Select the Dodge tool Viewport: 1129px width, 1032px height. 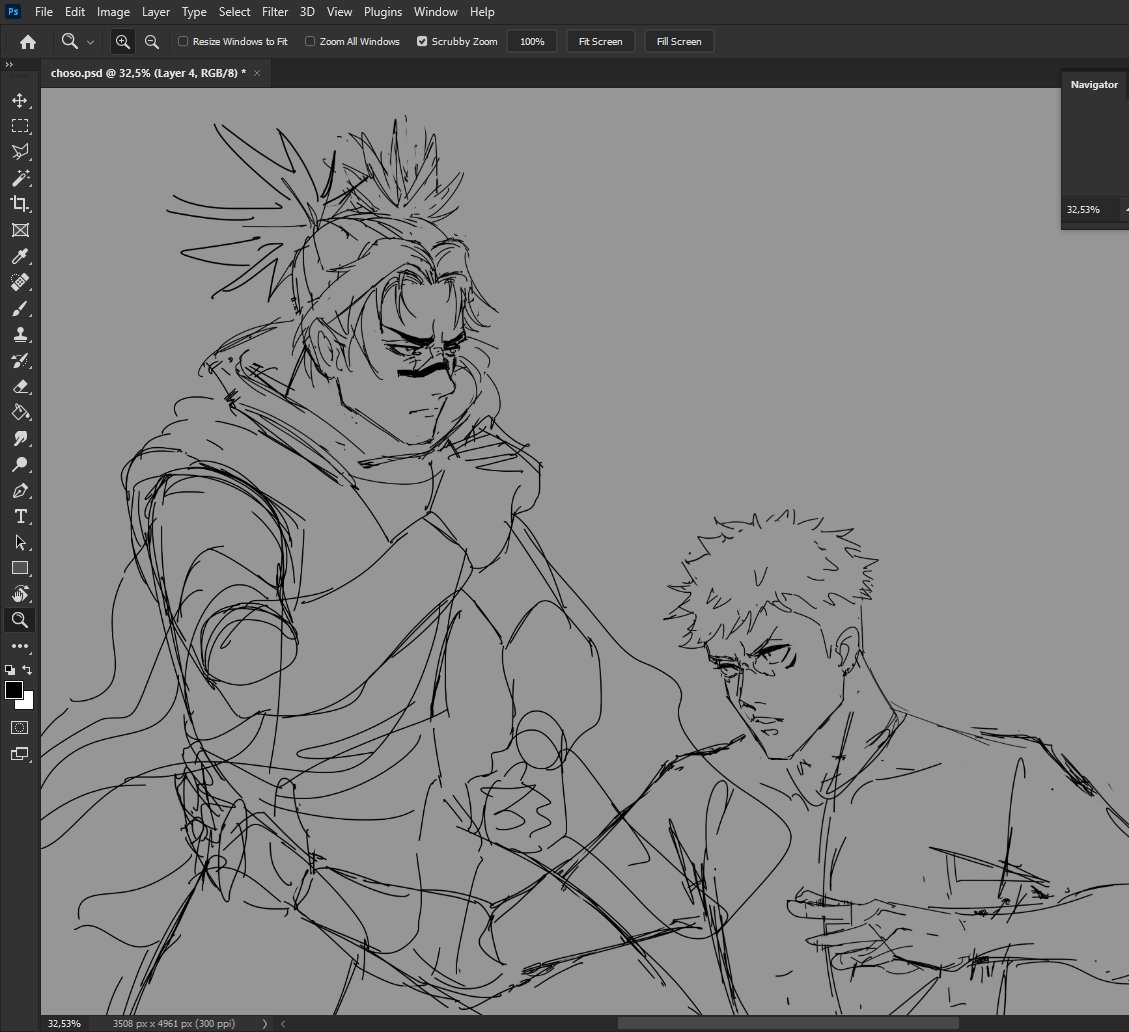[x=20, y=465]
